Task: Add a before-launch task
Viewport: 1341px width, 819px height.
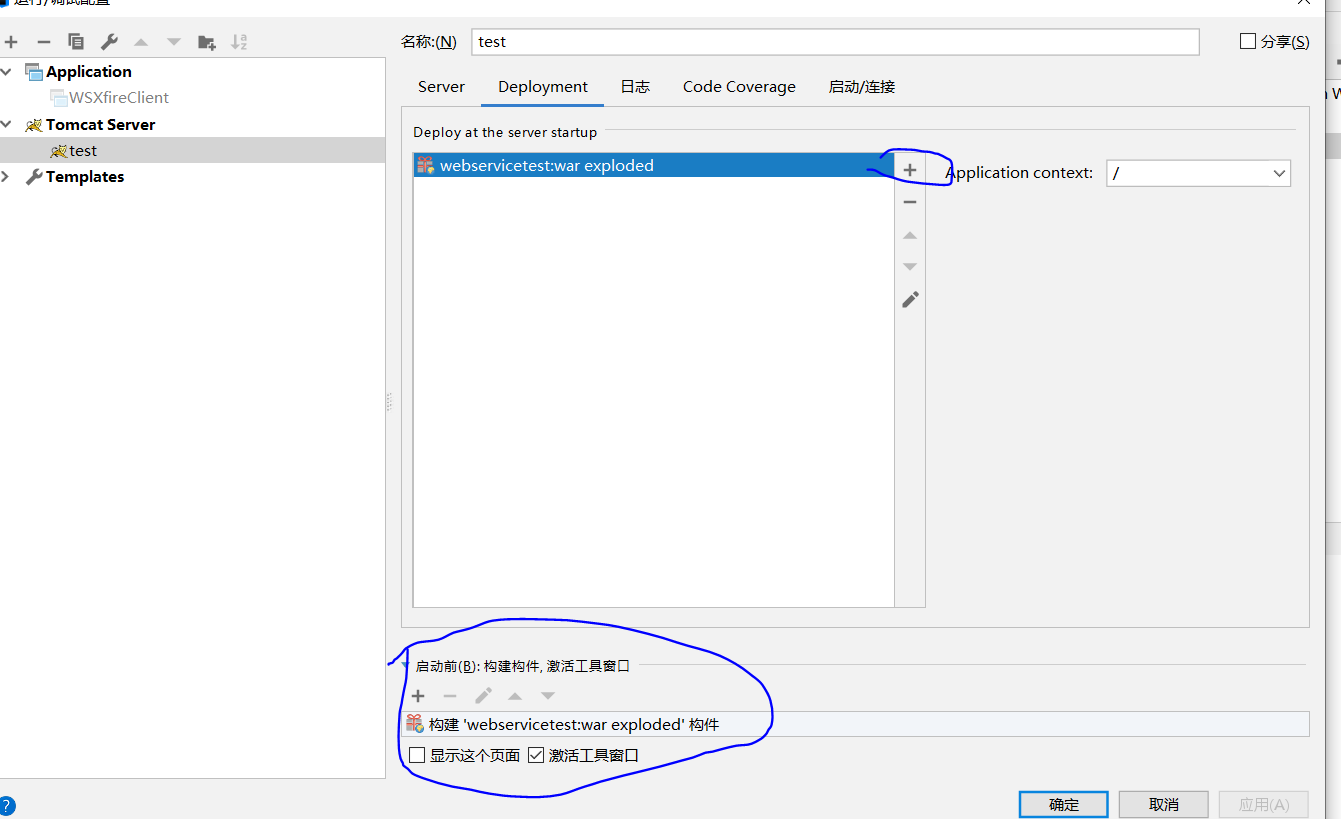Action: tap(418, 696)
